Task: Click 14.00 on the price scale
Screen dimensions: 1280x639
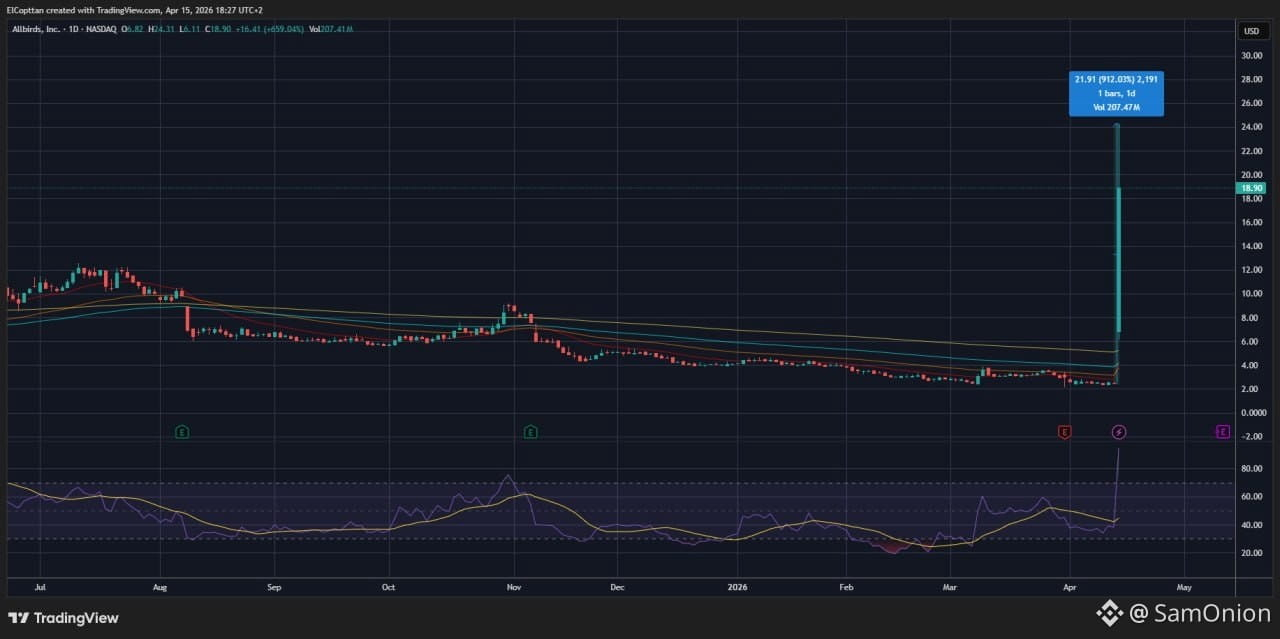Action: [1251, 246]
